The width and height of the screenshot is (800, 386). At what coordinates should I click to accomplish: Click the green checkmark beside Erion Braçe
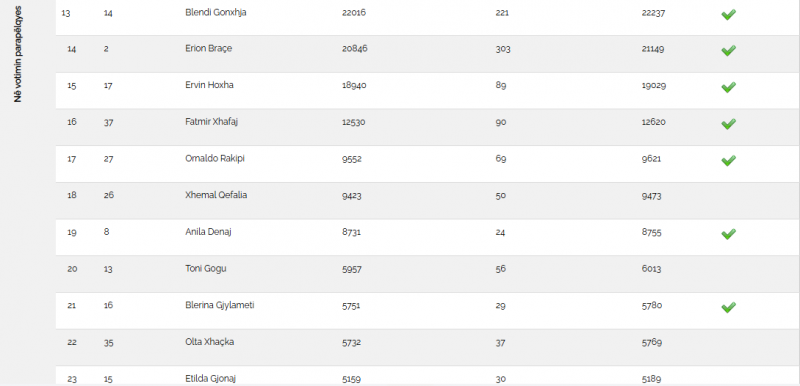coord(728,50)
